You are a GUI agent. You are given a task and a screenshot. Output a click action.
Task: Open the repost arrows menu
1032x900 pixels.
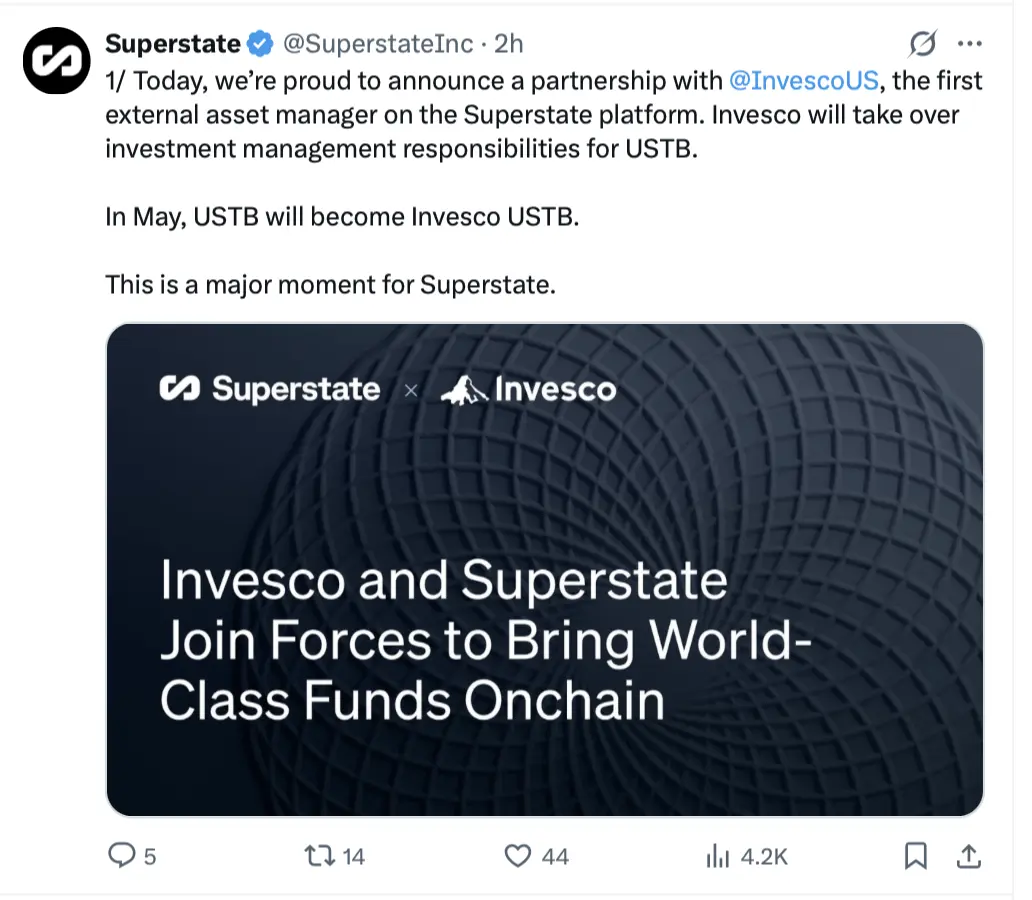point(319,856)
